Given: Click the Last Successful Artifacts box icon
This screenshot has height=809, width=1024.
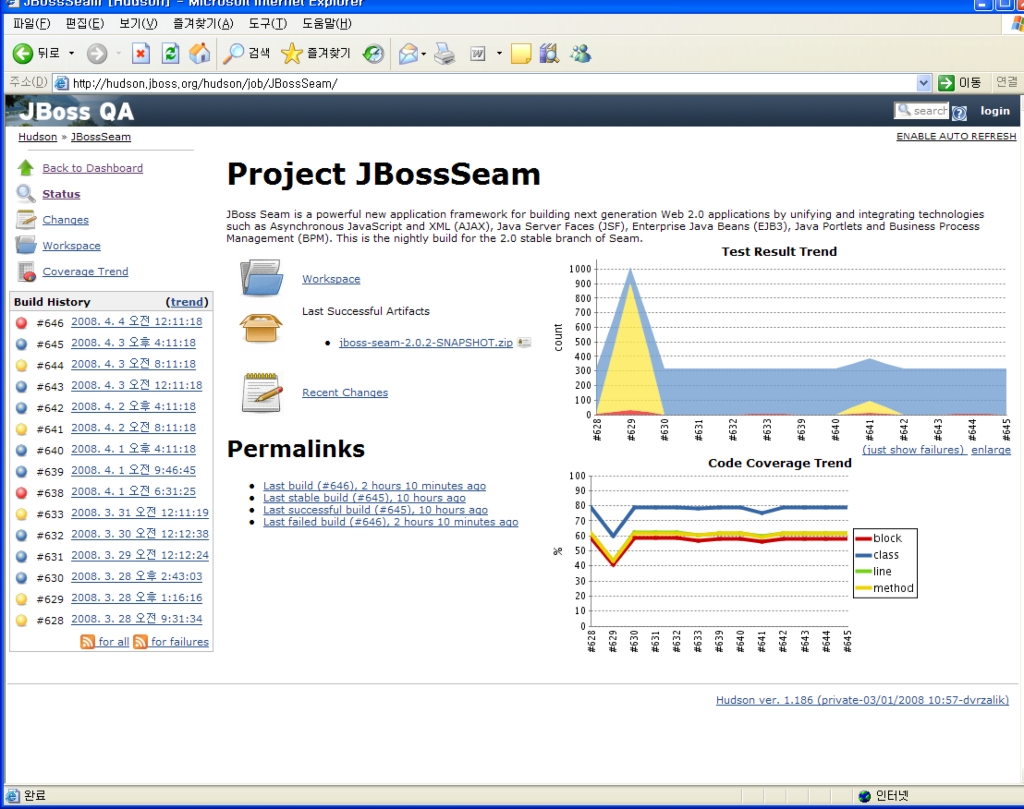Looking at the screenshot, I should pyautogui.click(x=261, y=328).
